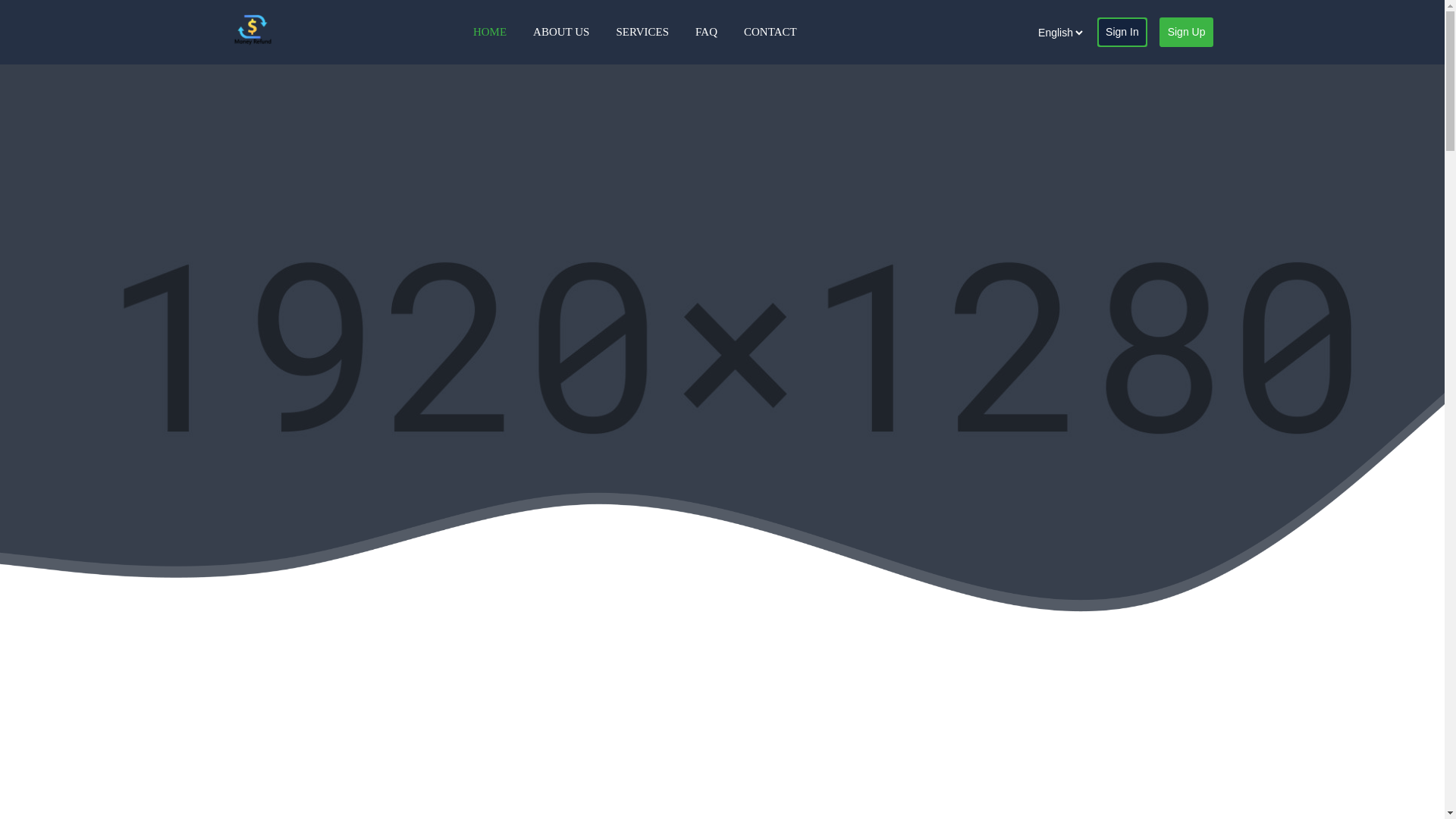The image size is (1456, 819).
Task: Select CONTACT in the navigation bar
Action: pyautogui.click(x=770, y=32)
